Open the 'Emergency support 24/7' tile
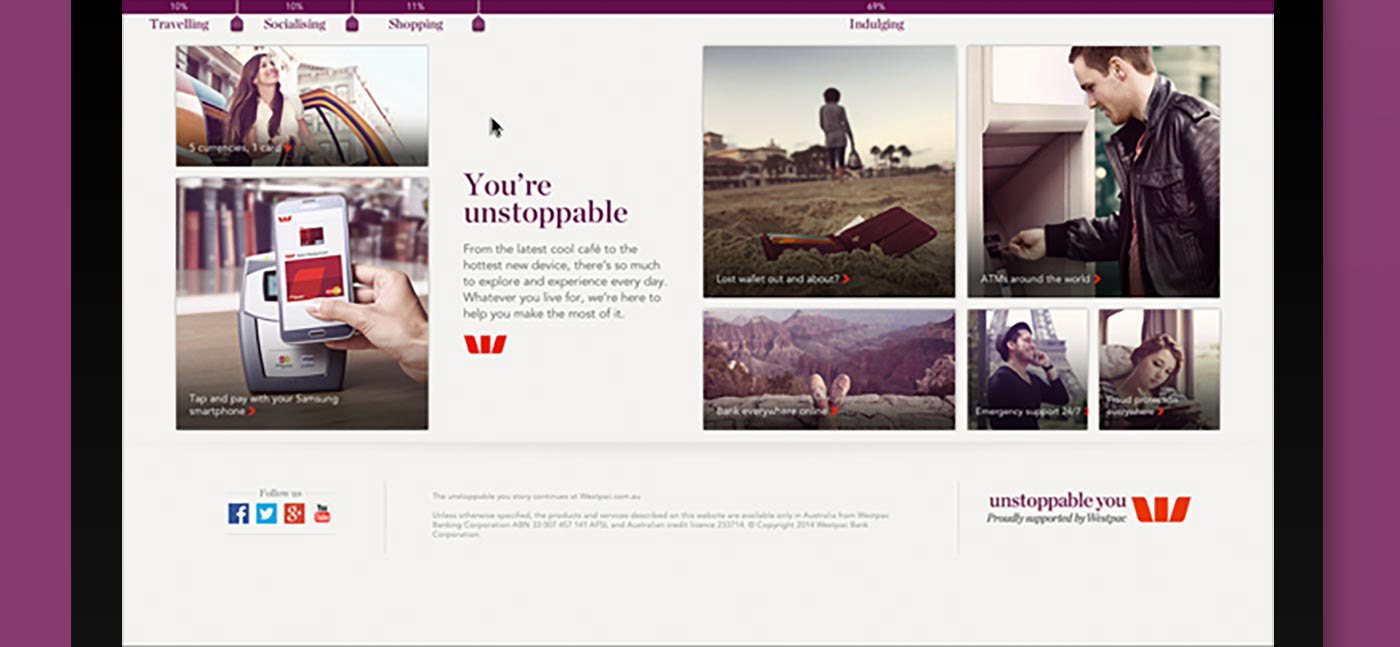Image resolution: width=1400 pixels, height=647 pixels. pos(1027,369)
